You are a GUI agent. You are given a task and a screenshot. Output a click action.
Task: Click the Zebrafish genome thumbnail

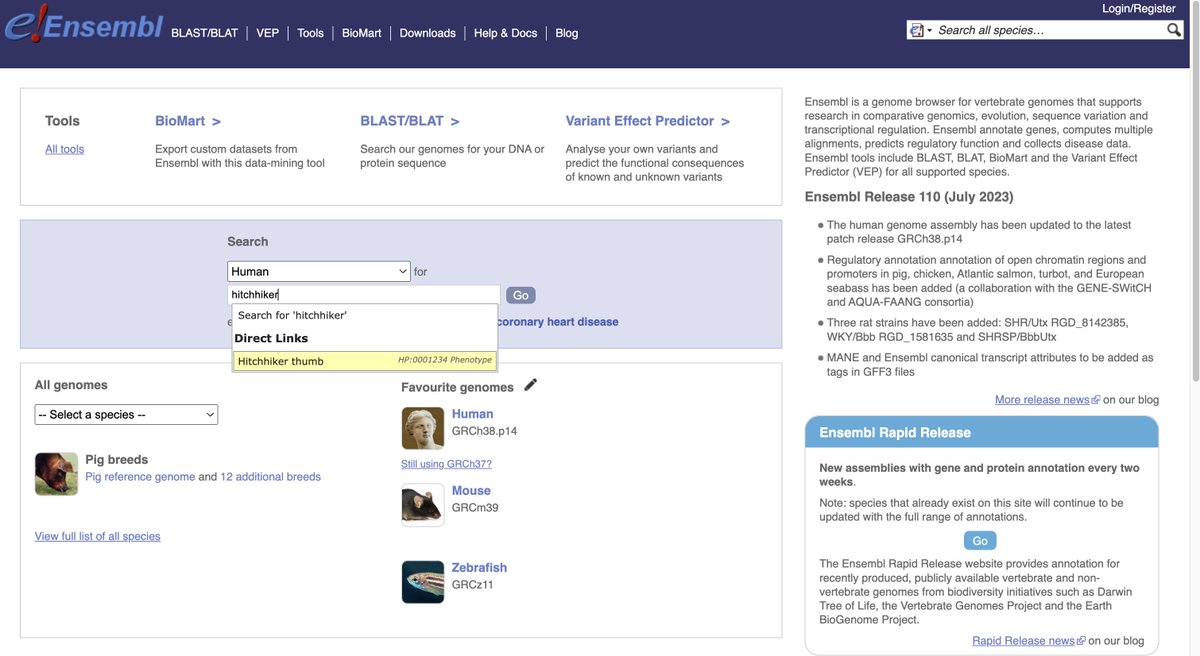(423, 582)
